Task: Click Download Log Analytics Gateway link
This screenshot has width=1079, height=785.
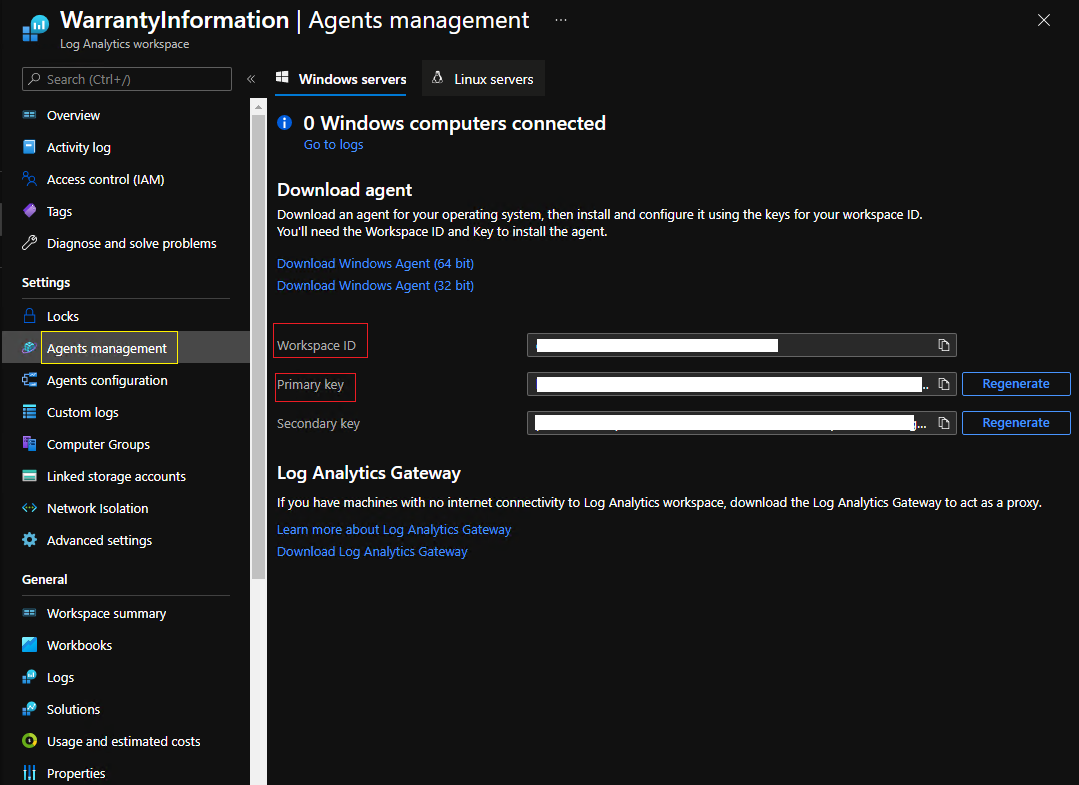Action: click(x=372, y=551)
